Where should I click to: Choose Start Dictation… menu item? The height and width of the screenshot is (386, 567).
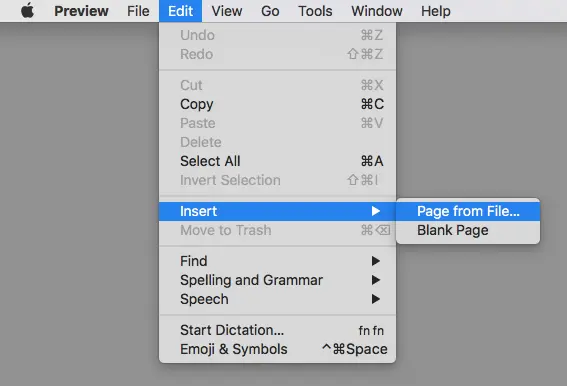click(x=277, y=330)
